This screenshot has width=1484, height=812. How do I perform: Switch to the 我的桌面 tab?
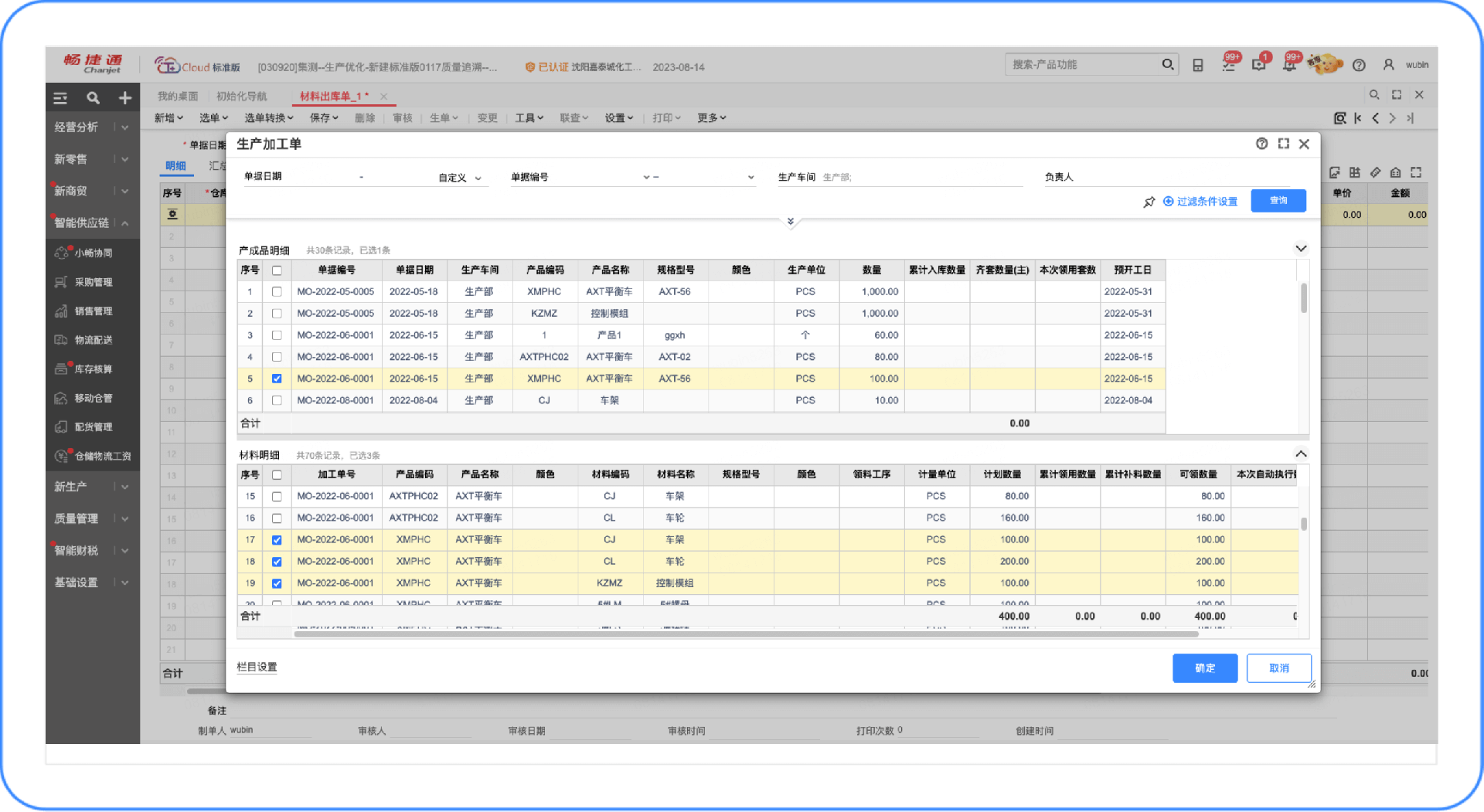pos(178,97)
